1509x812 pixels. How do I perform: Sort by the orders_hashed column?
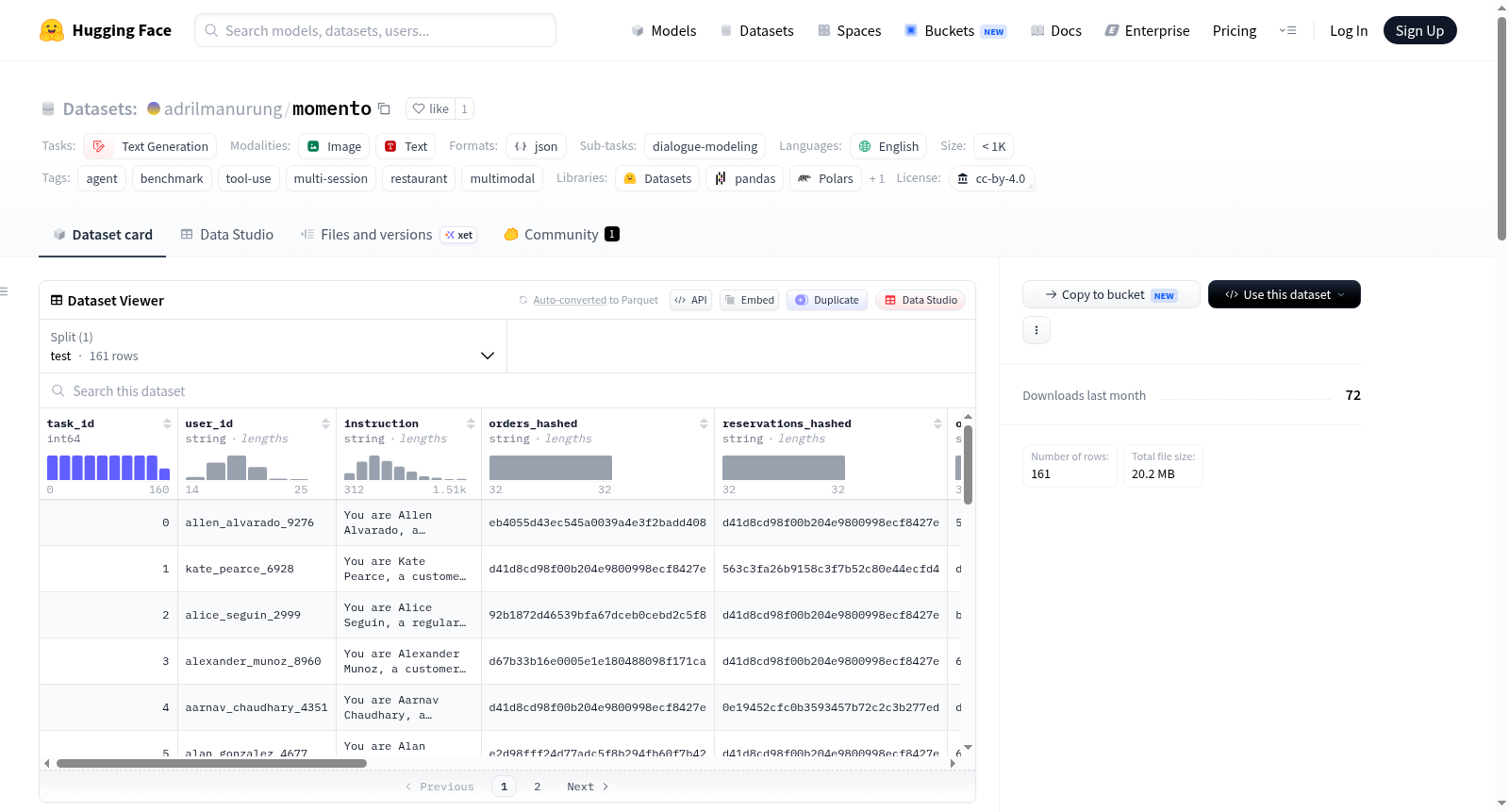click(x=704, y=423)
